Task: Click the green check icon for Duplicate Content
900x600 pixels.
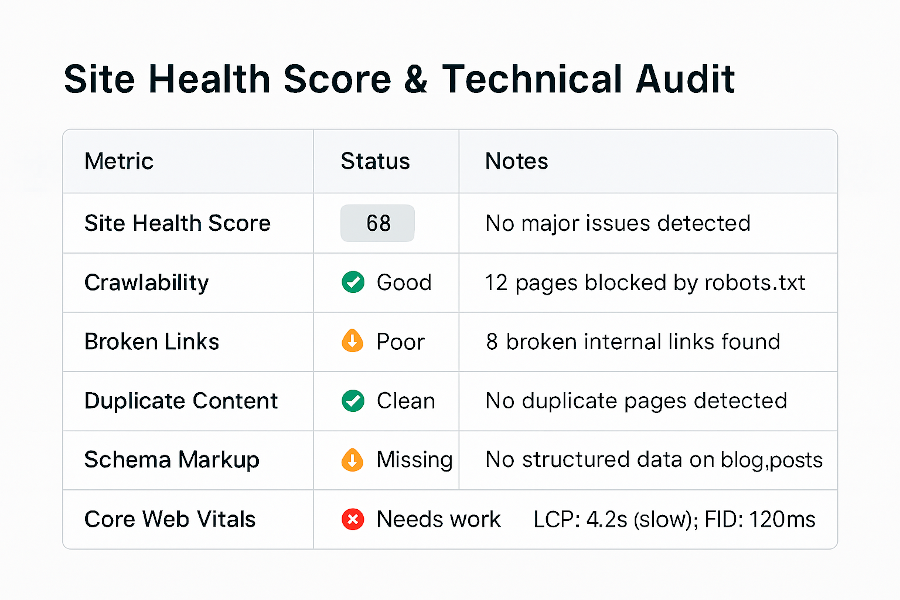Action: [x=353, y=401]
